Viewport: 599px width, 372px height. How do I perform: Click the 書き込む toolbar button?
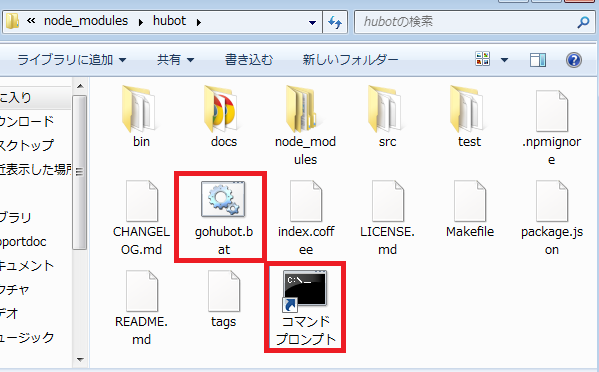click(249, 60)
